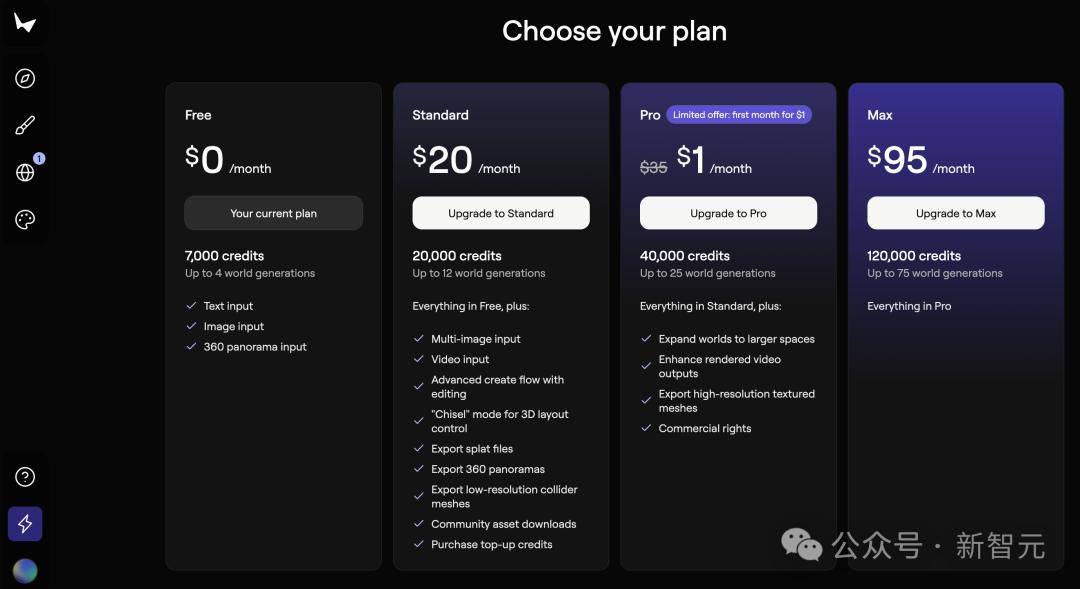Click the app logo at top of sidebar
The width and height of the screenshot is (1080, 589).
coord(25,23)
